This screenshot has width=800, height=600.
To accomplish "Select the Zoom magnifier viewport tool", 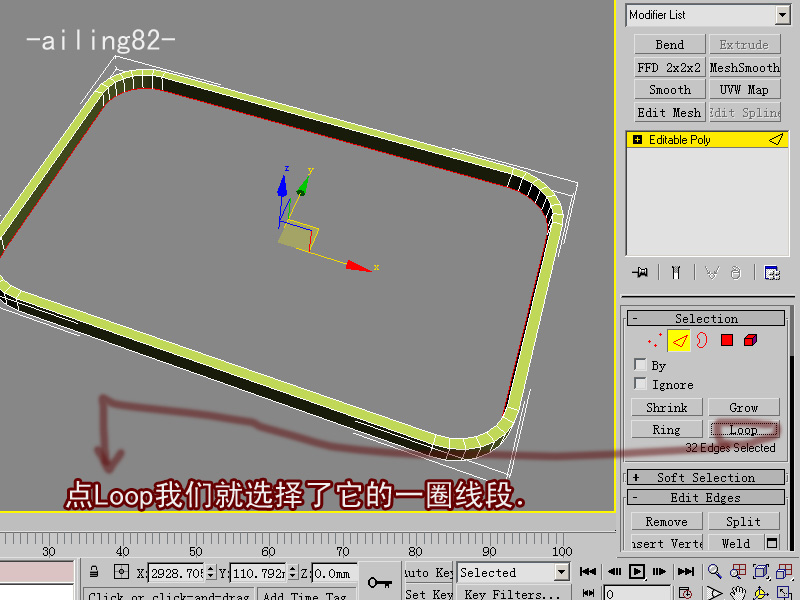I will pyautogui.click(x=714, y=572).
